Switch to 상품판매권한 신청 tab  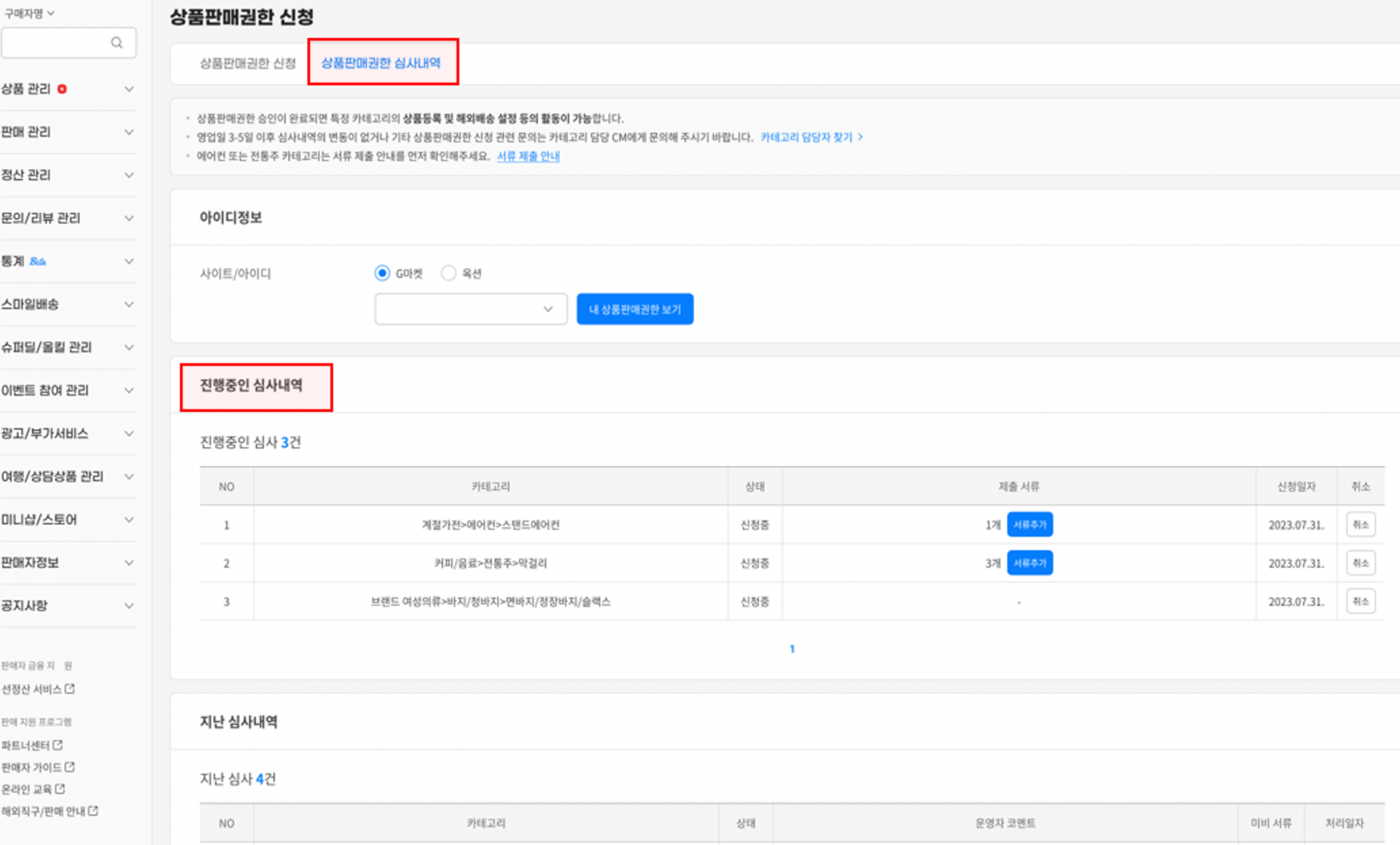pyautogui.click(x=248, y=63)
